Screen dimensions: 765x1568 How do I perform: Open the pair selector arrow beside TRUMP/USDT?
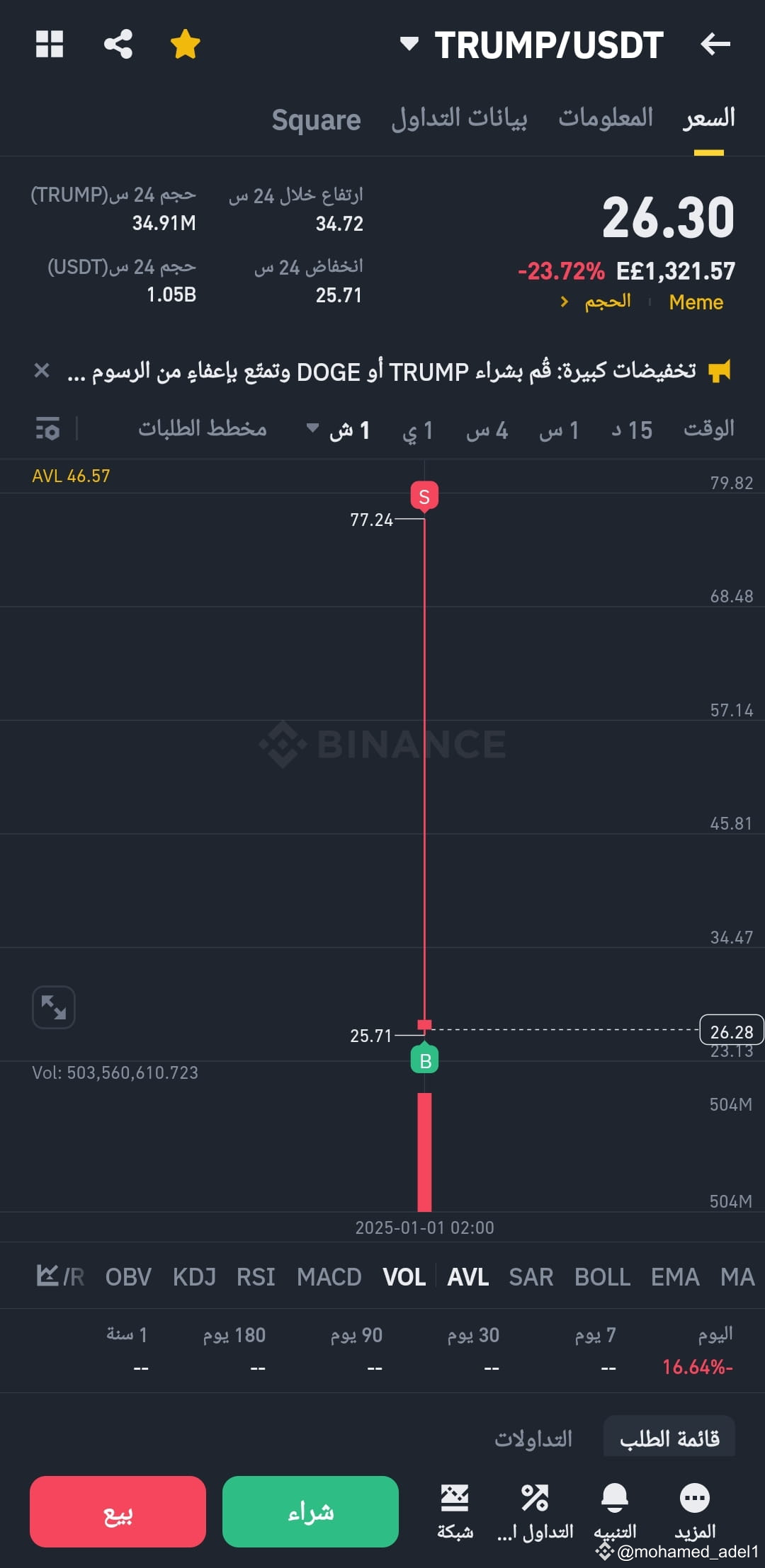tap(409, 44)
